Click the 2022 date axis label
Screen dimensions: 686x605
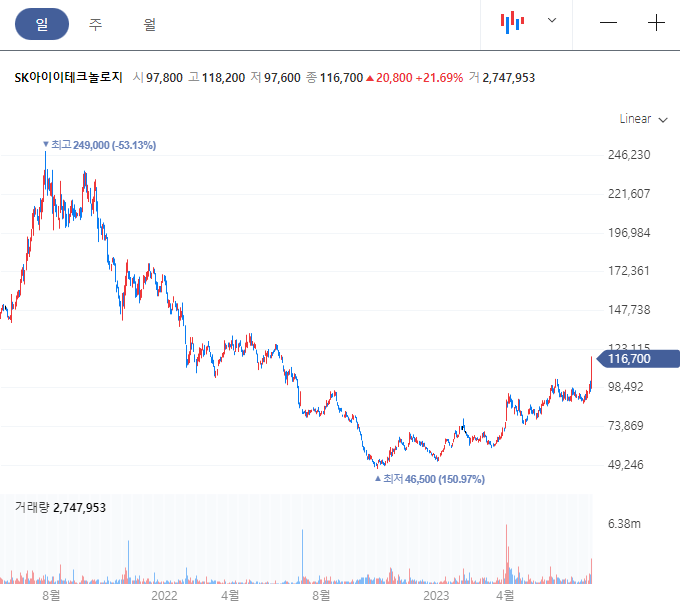pos(163,595)
